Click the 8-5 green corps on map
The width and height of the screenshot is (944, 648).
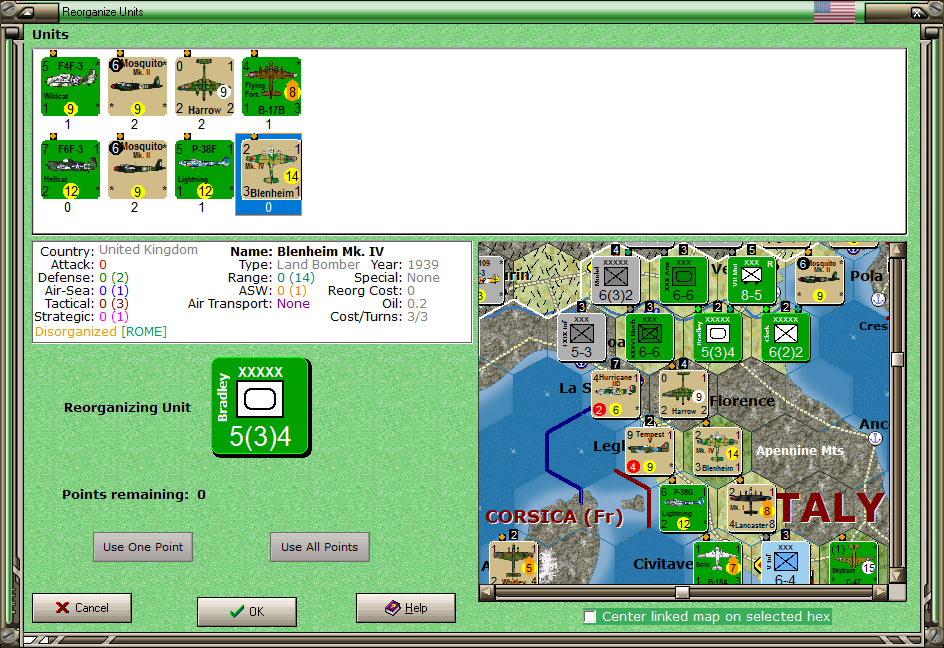point(751,280)
